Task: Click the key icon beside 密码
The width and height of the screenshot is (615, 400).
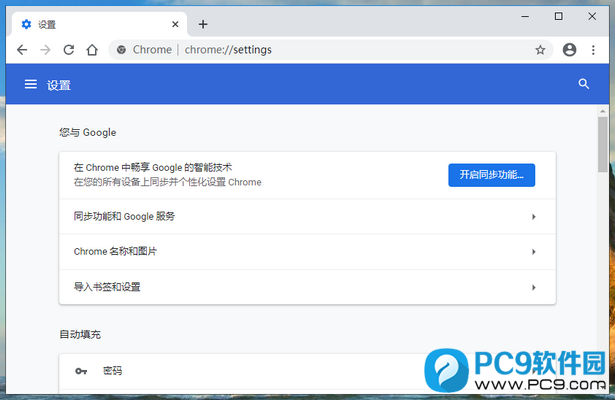Action: pos(81,371)
